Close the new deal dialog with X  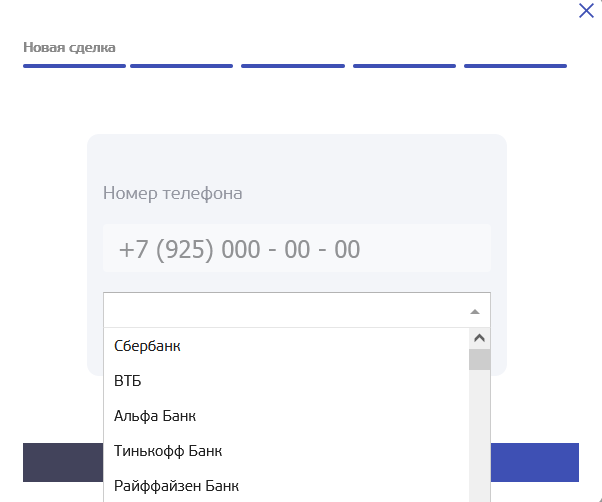coord(586,11)
